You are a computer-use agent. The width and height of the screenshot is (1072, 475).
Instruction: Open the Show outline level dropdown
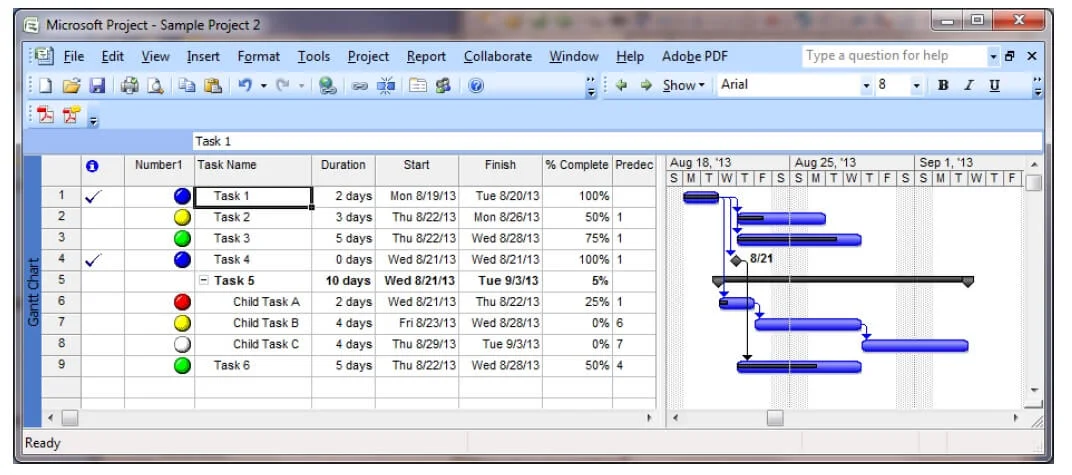click(x=684, y=85)
